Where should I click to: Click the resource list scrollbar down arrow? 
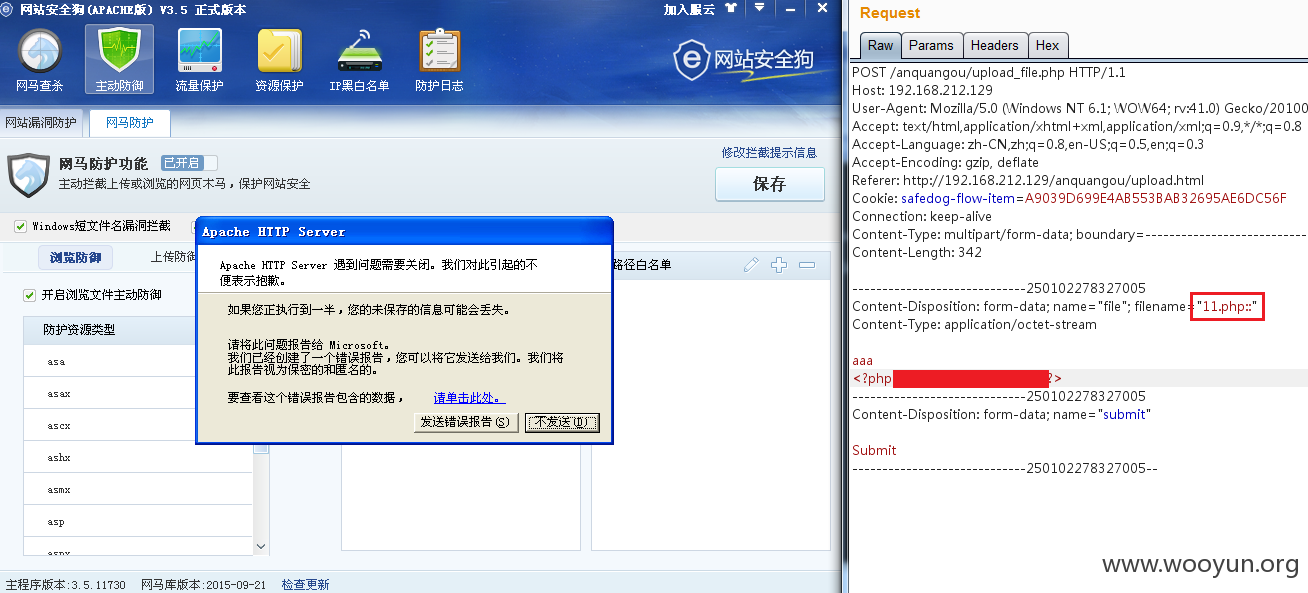(x=261, y=546)
